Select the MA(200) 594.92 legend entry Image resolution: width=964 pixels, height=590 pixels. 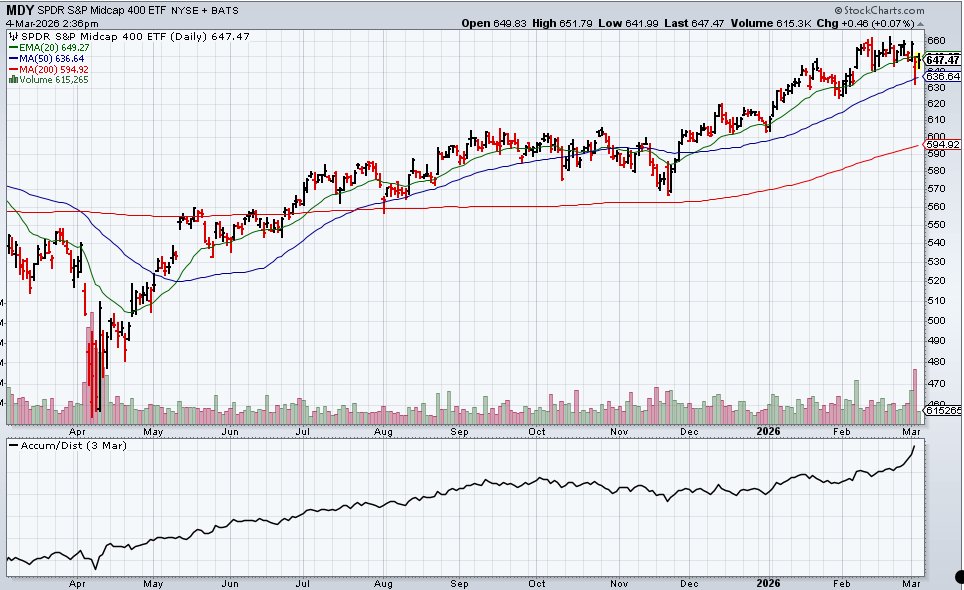[x=49, y=69]
